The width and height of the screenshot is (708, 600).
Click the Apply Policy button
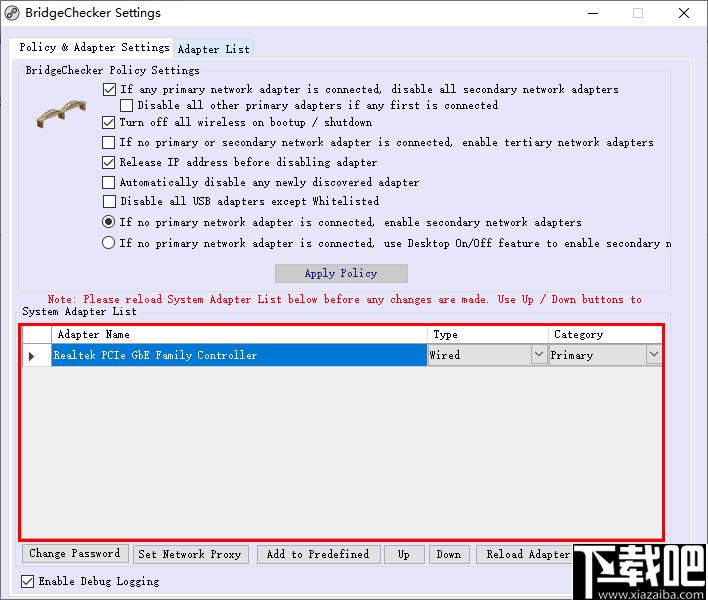click(341, 274)
